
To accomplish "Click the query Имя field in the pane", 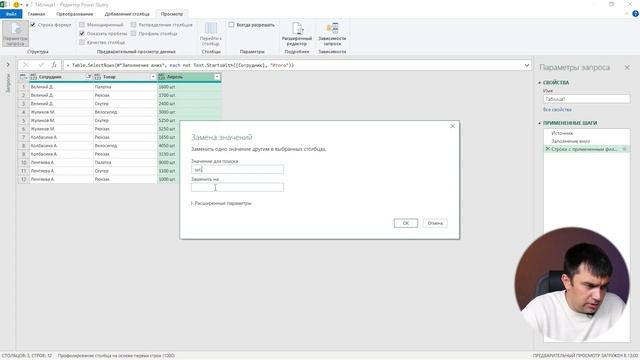I will pos(587,99).
